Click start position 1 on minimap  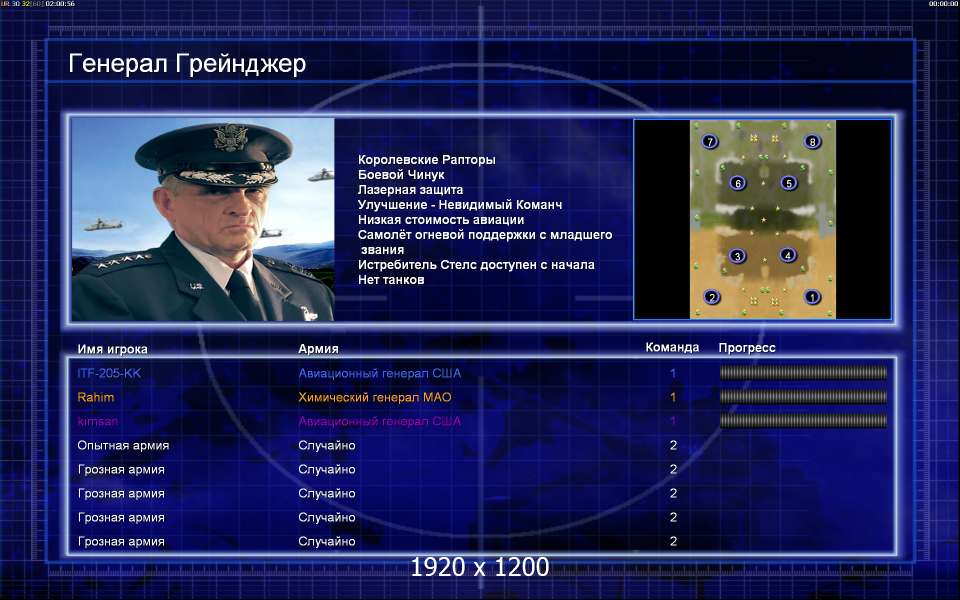click(x=812, y=297)
